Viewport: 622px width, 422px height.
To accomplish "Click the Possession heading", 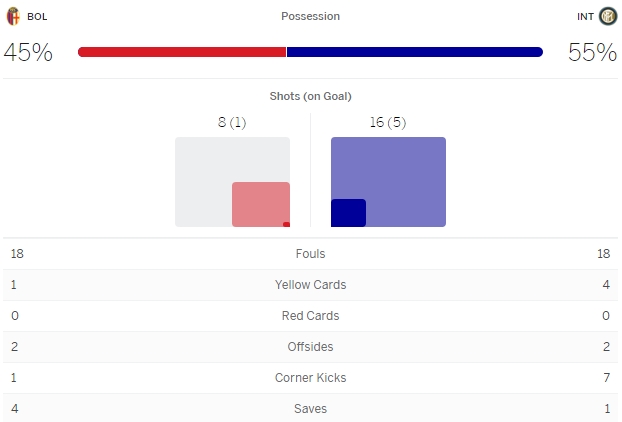I will pyautogui.click(x=311, y=17).
